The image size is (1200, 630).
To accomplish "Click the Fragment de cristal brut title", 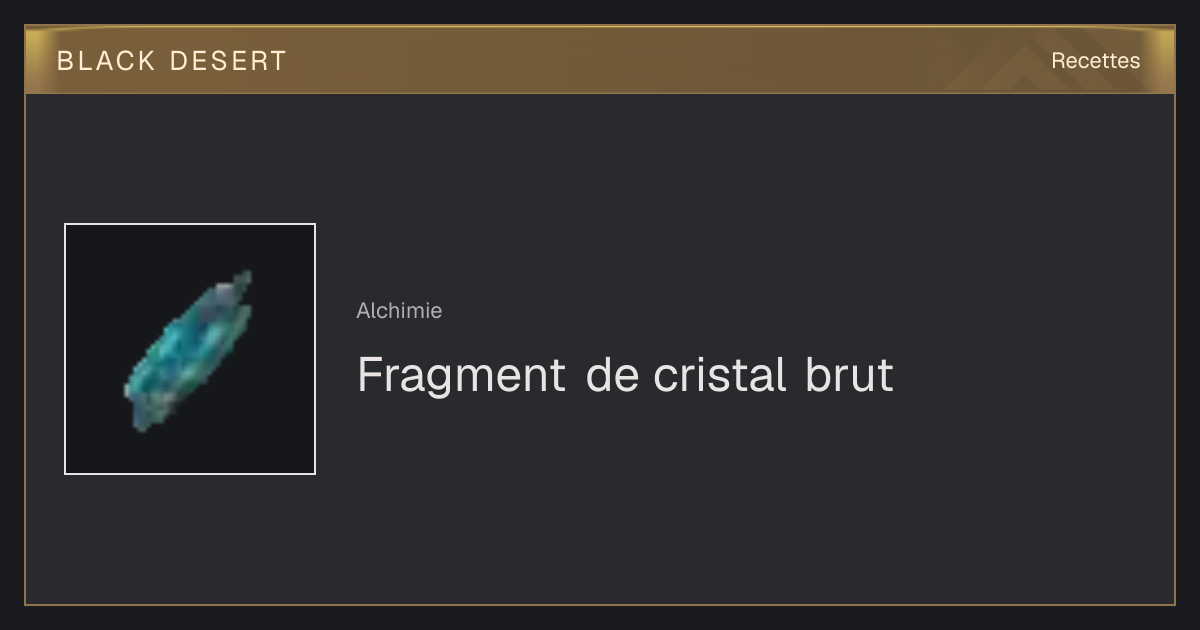I will click(625, 376).
